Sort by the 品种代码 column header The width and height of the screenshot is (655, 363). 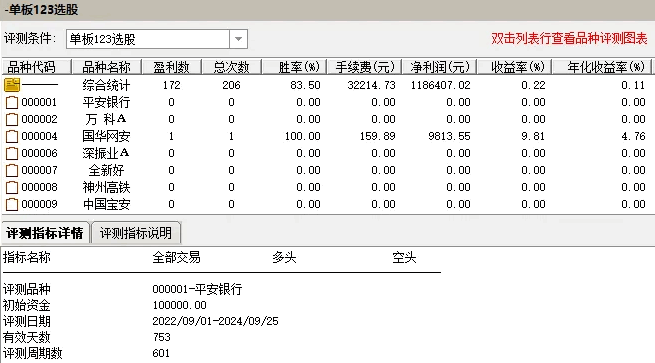point(36,67)
